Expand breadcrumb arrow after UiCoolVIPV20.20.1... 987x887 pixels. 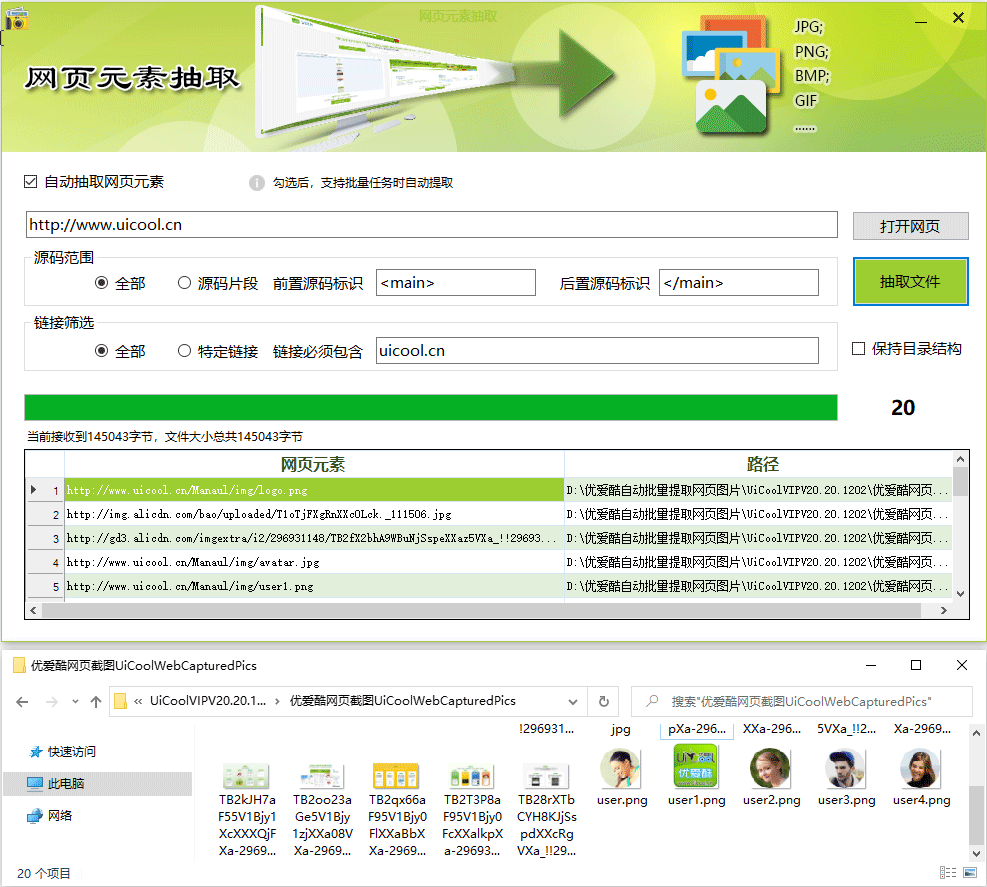click(x=278, y=701)
